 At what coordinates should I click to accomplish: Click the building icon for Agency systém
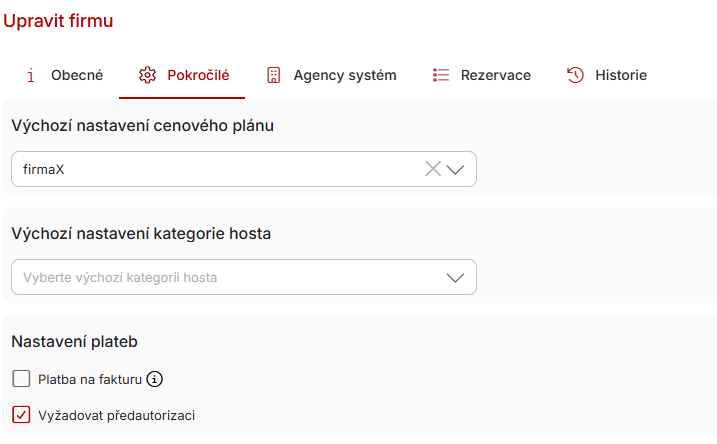coord(273,75)
